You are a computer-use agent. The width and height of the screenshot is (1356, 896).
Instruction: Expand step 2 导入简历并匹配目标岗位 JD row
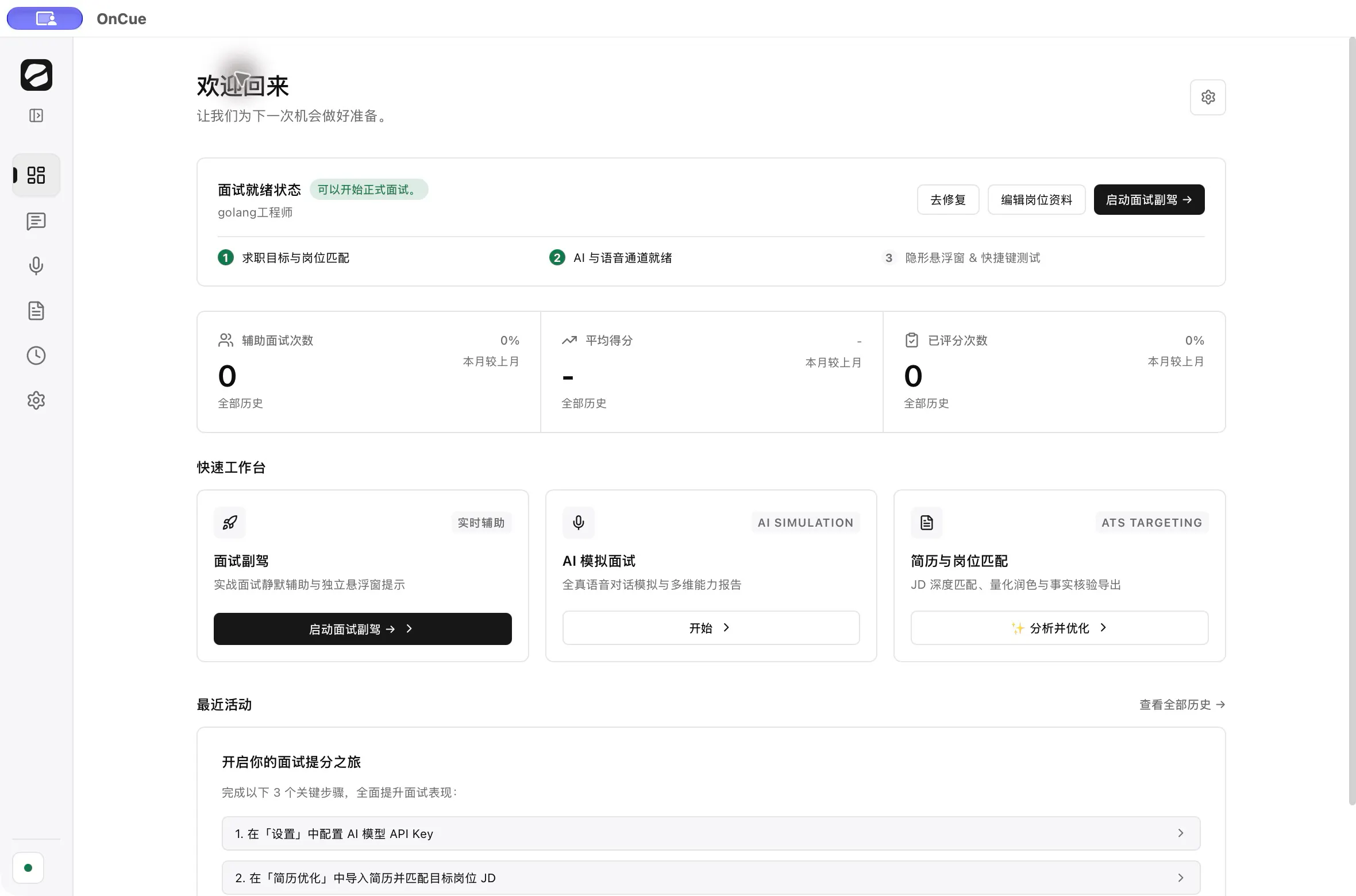(x=711, y=878)
